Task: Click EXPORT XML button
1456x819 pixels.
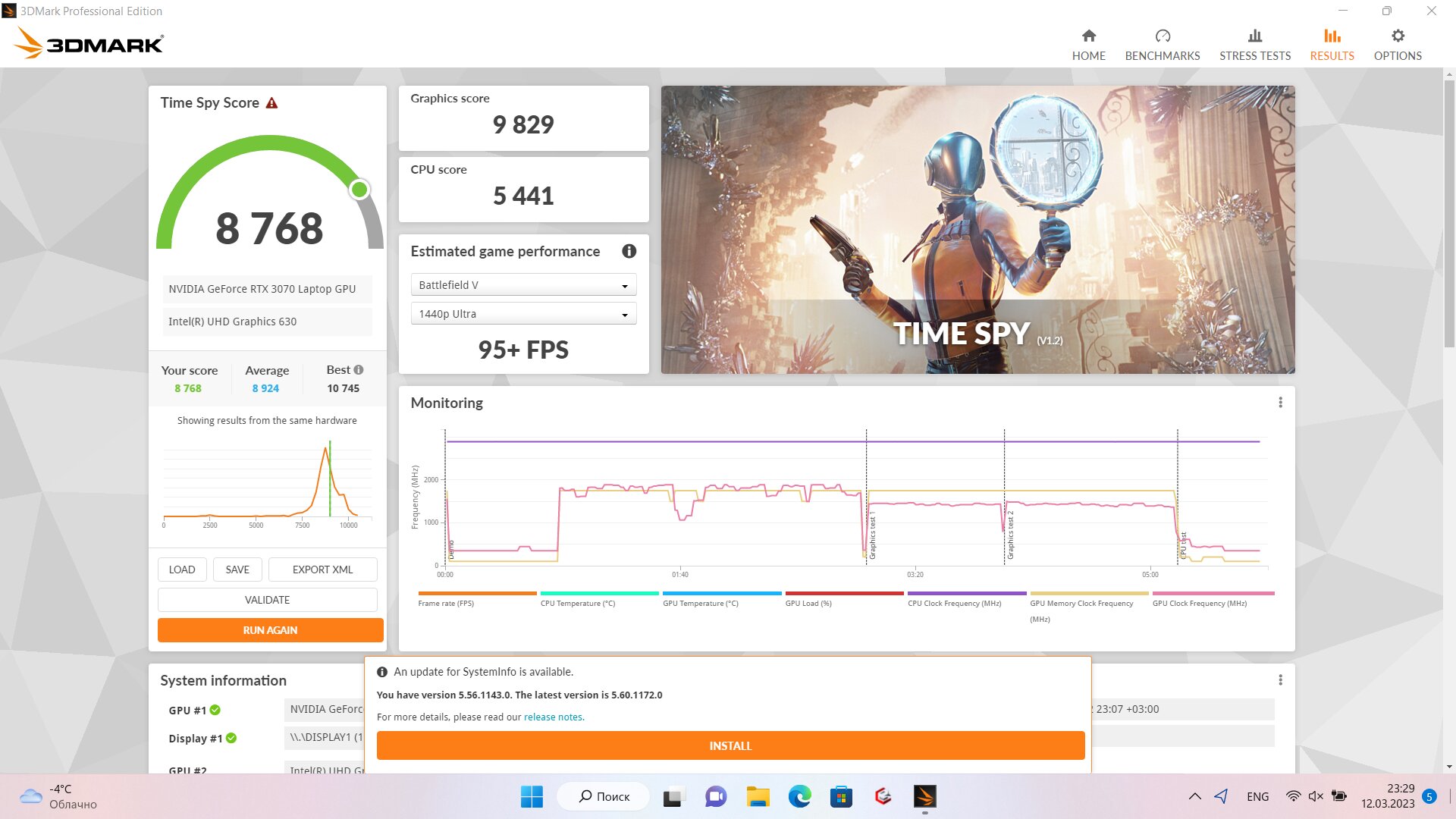Action: click(322, 570)
